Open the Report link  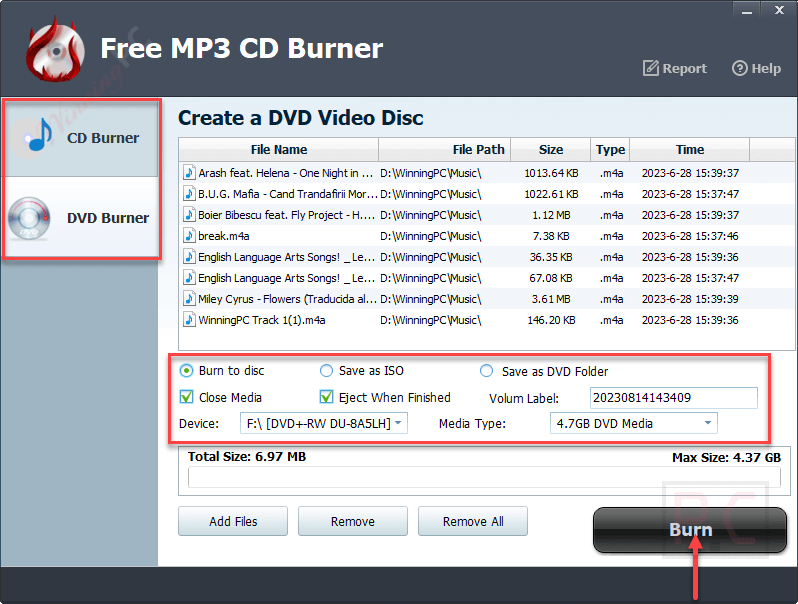(675, 68)
